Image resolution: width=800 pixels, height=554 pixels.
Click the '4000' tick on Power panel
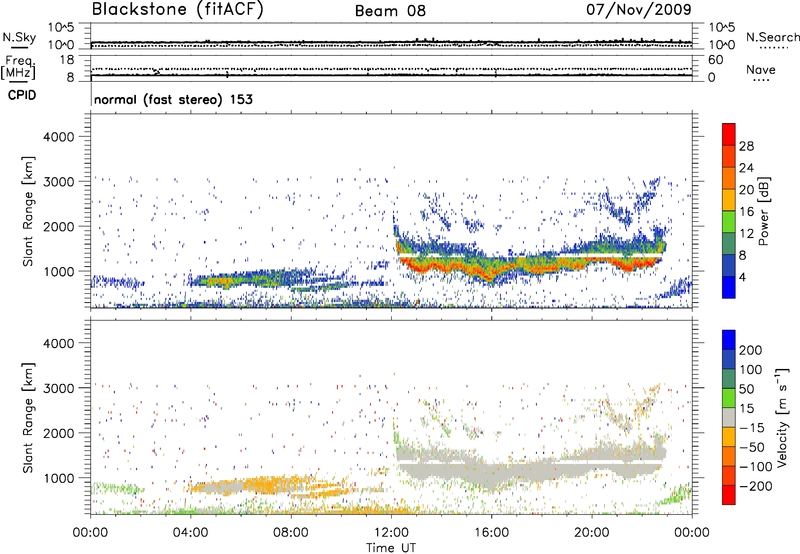click(58, 137)
